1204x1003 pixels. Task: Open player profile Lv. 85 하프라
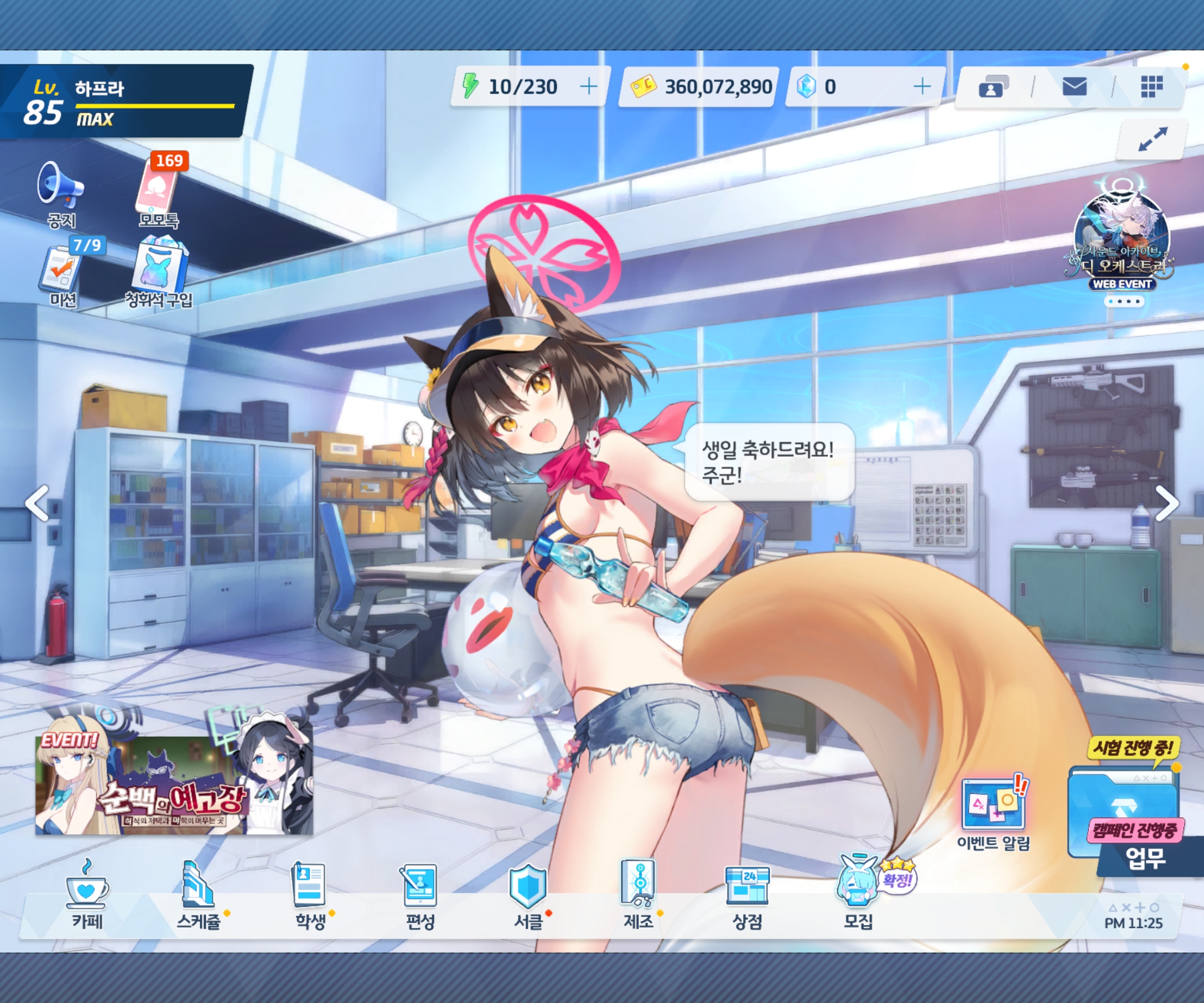tap(126, 101)
